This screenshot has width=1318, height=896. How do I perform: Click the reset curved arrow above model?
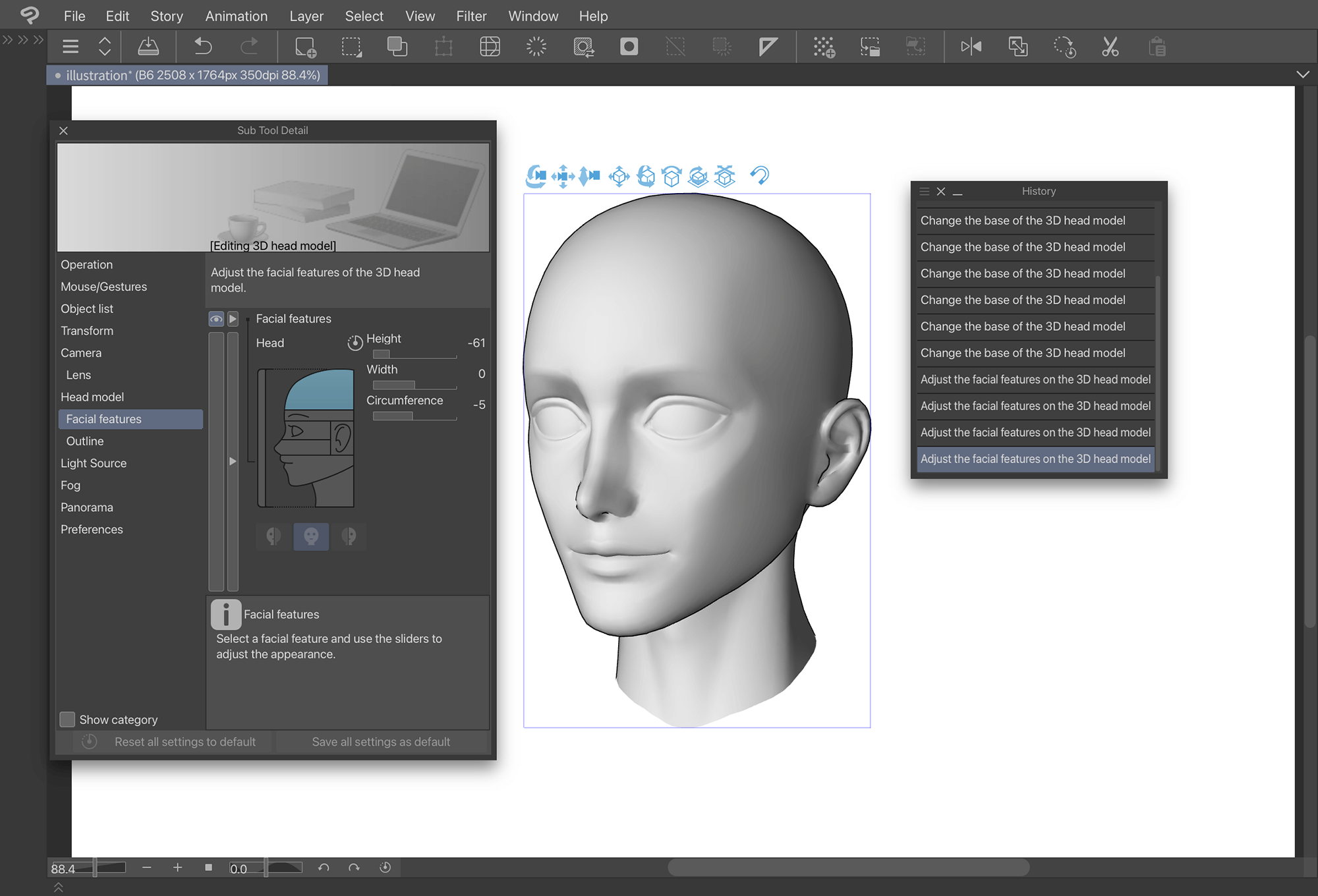(x=760, y=176)
